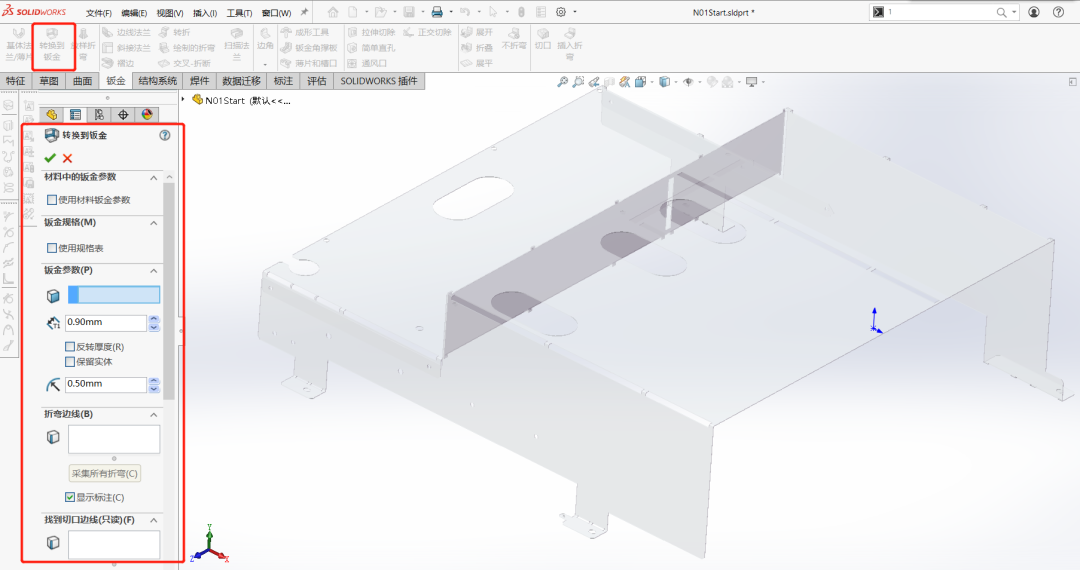Click the 折弯边线 selection box
This screenshot has width=1080, height=570.
pos(114,439)
